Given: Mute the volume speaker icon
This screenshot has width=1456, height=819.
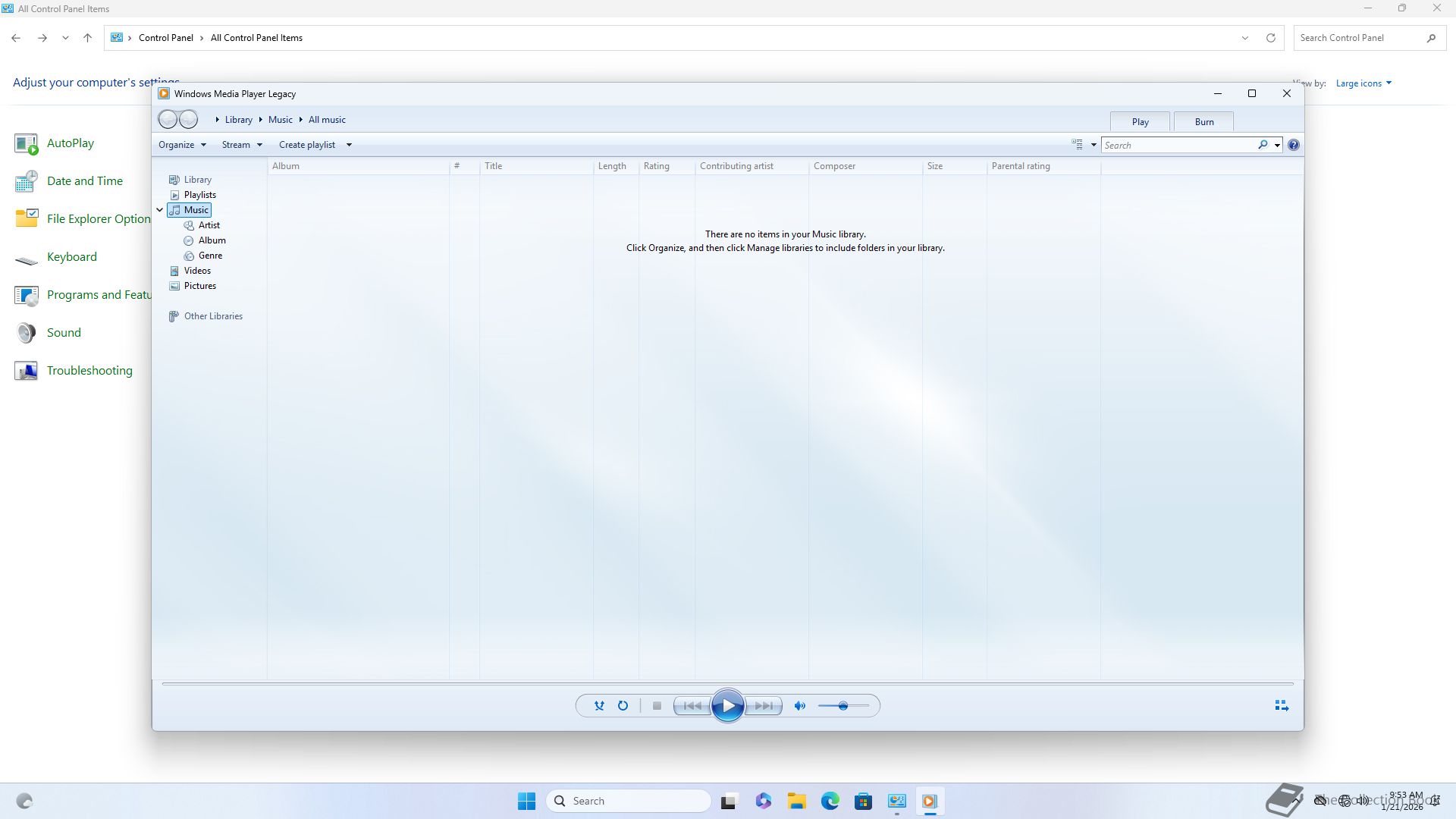Looking at the screenshot, I should pyautogui.click(x=799, y=706).
